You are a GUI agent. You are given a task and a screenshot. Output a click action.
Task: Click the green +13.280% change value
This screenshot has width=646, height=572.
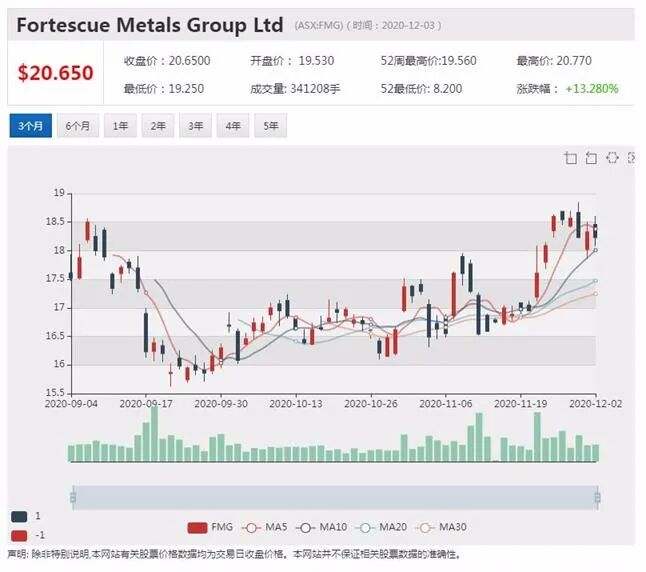coord(592,89)
